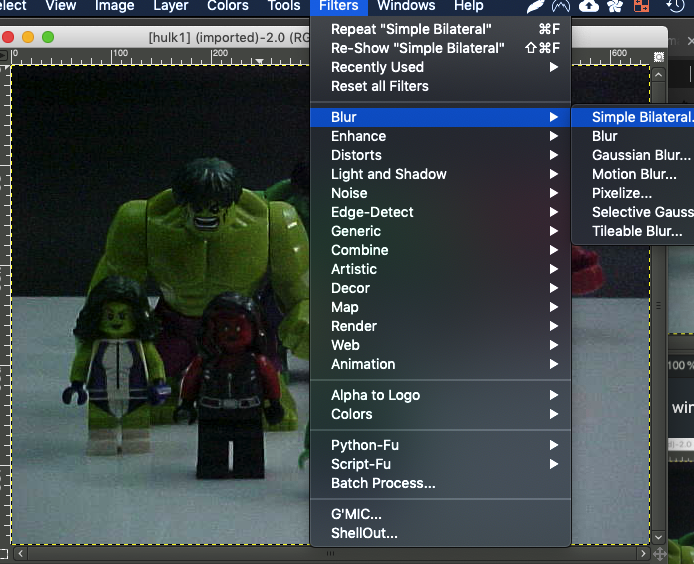Open the Colors menu in menu bar
The width and height of the screenshot is (694, 564).
pyautogui.click(x=227, y=6)
